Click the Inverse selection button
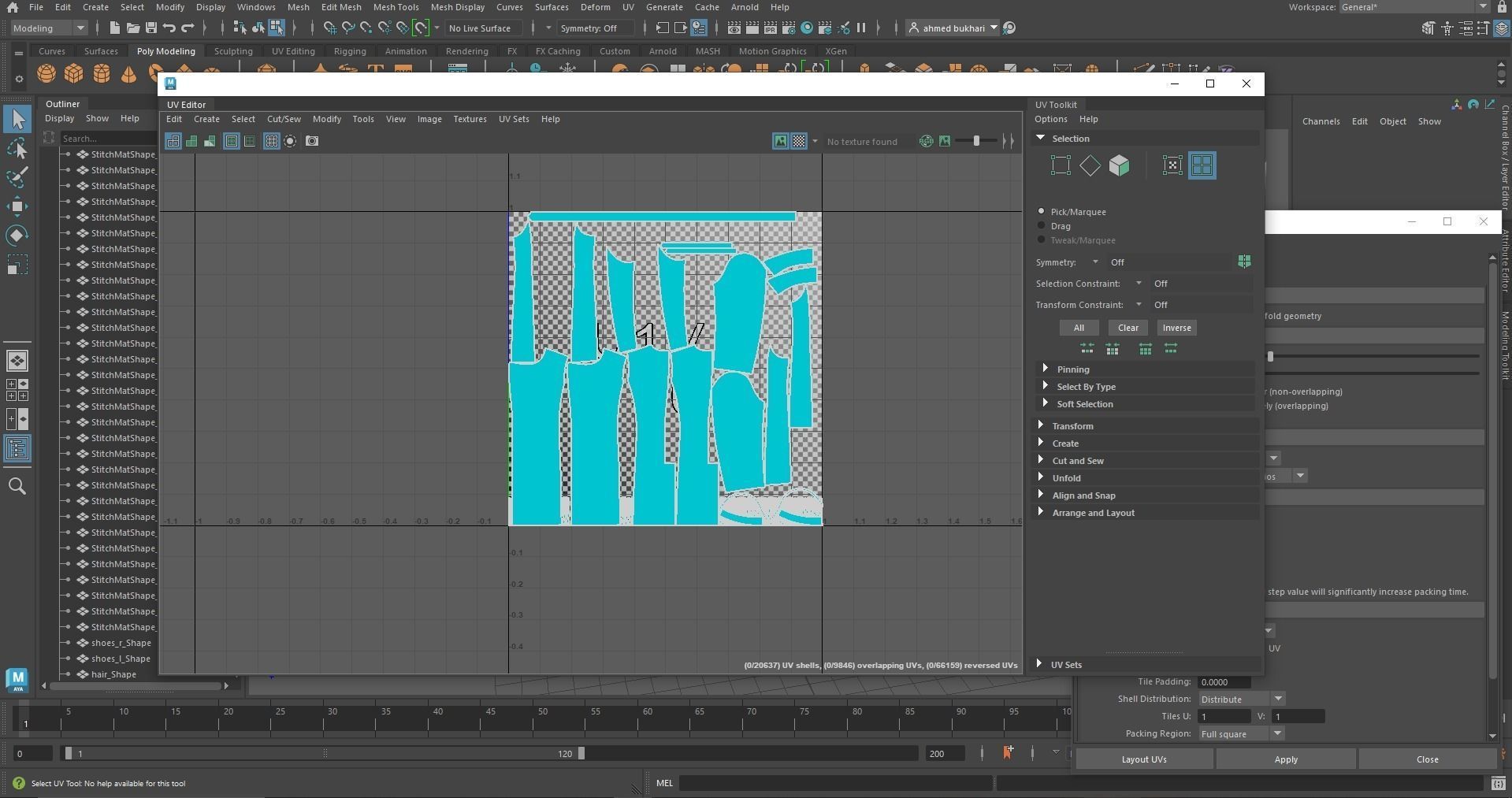The image size is (1512, 798). pyautogui.click(x=1176, y=328)
